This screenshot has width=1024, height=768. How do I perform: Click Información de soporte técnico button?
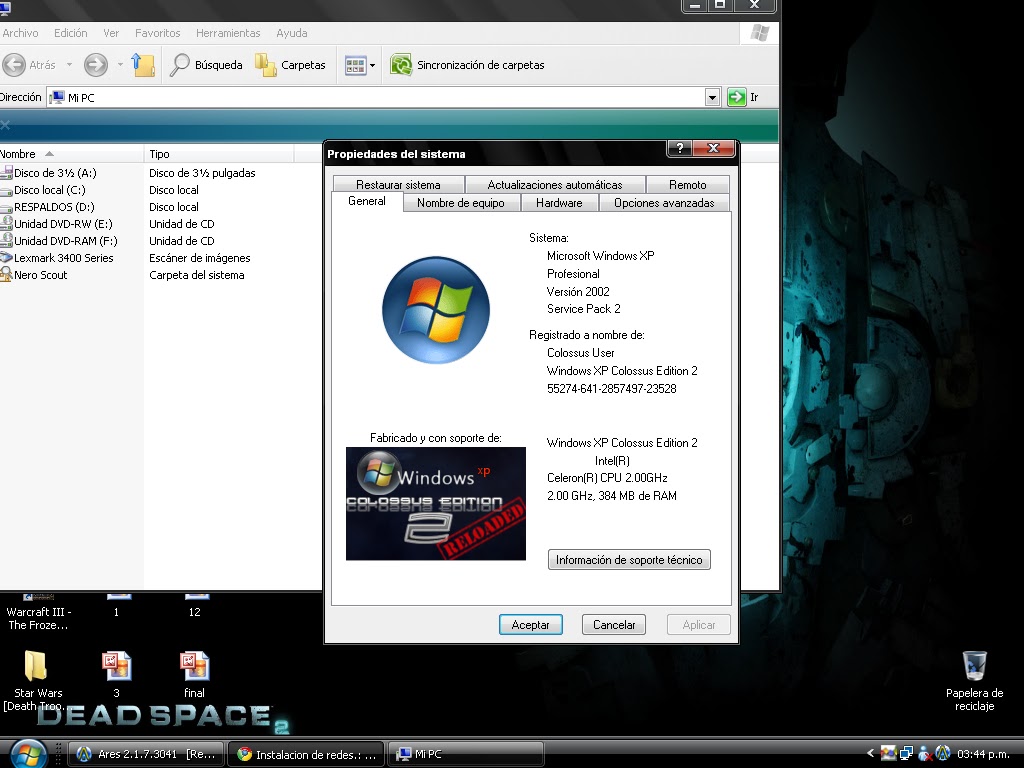[629, 560]
